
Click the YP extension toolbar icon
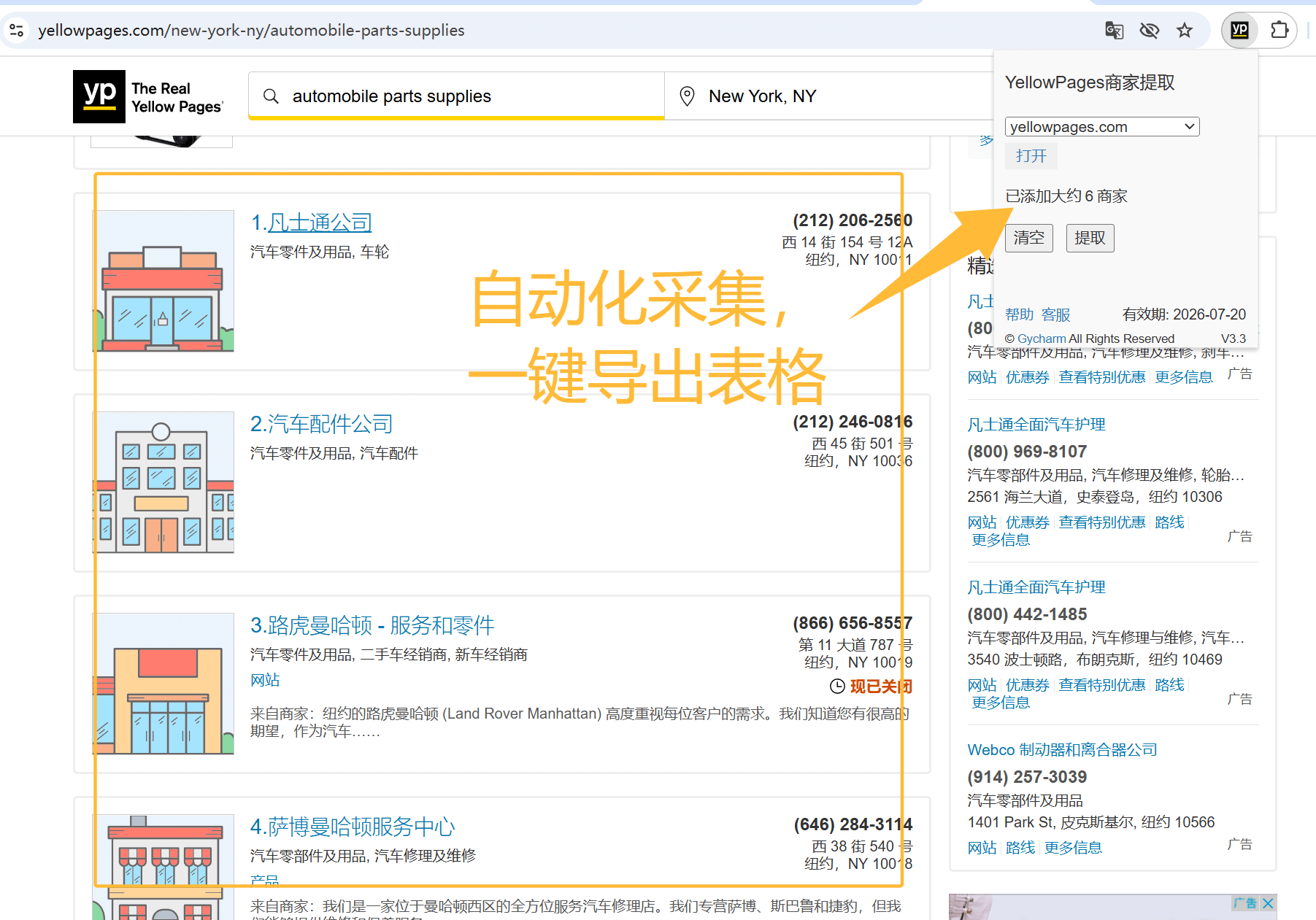pos(1239,30)
